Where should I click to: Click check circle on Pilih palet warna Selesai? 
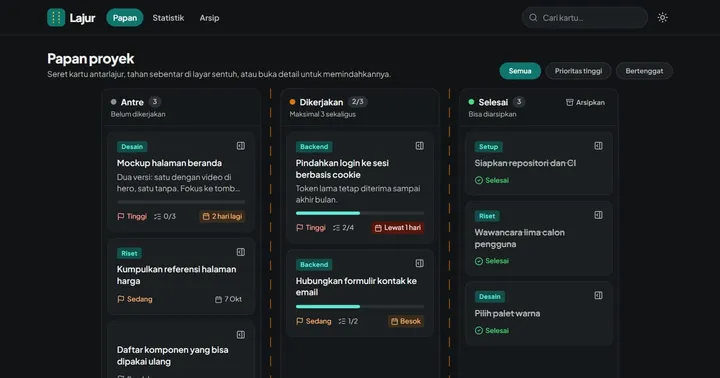(x=479, y=331)
